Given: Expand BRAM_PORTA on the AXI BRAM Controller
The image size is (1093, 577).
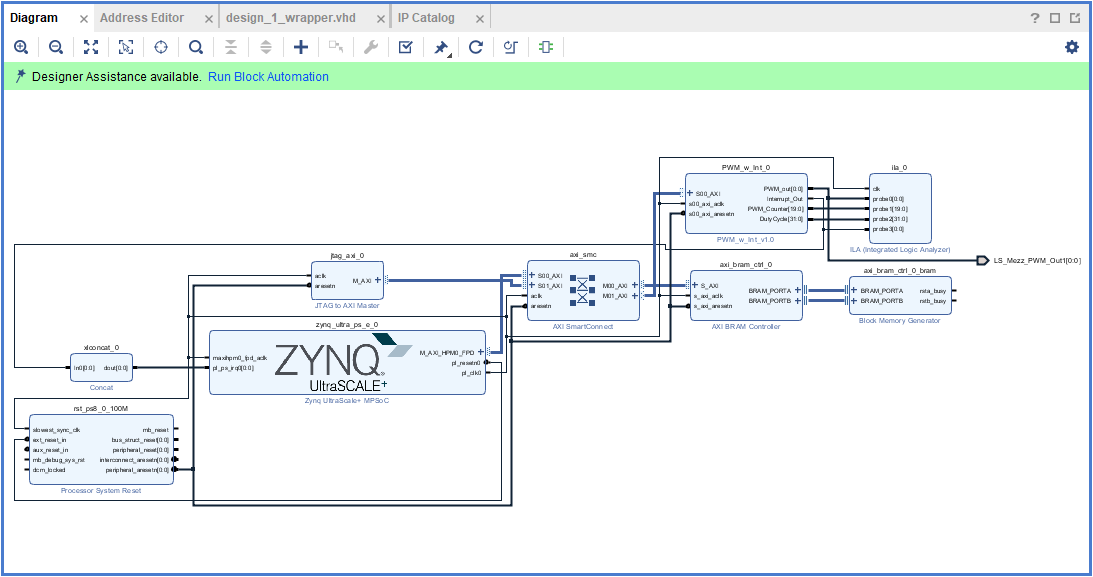Looking at the screenshot, I should pyautogui.click(x=798, y=291).
